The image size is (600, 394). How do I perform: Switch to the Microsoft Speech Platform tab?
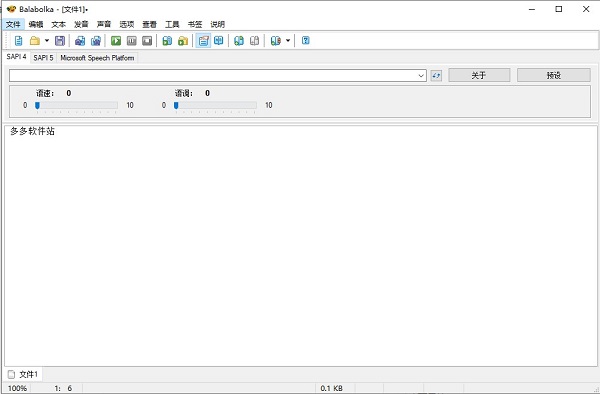[x=97, y=58]
